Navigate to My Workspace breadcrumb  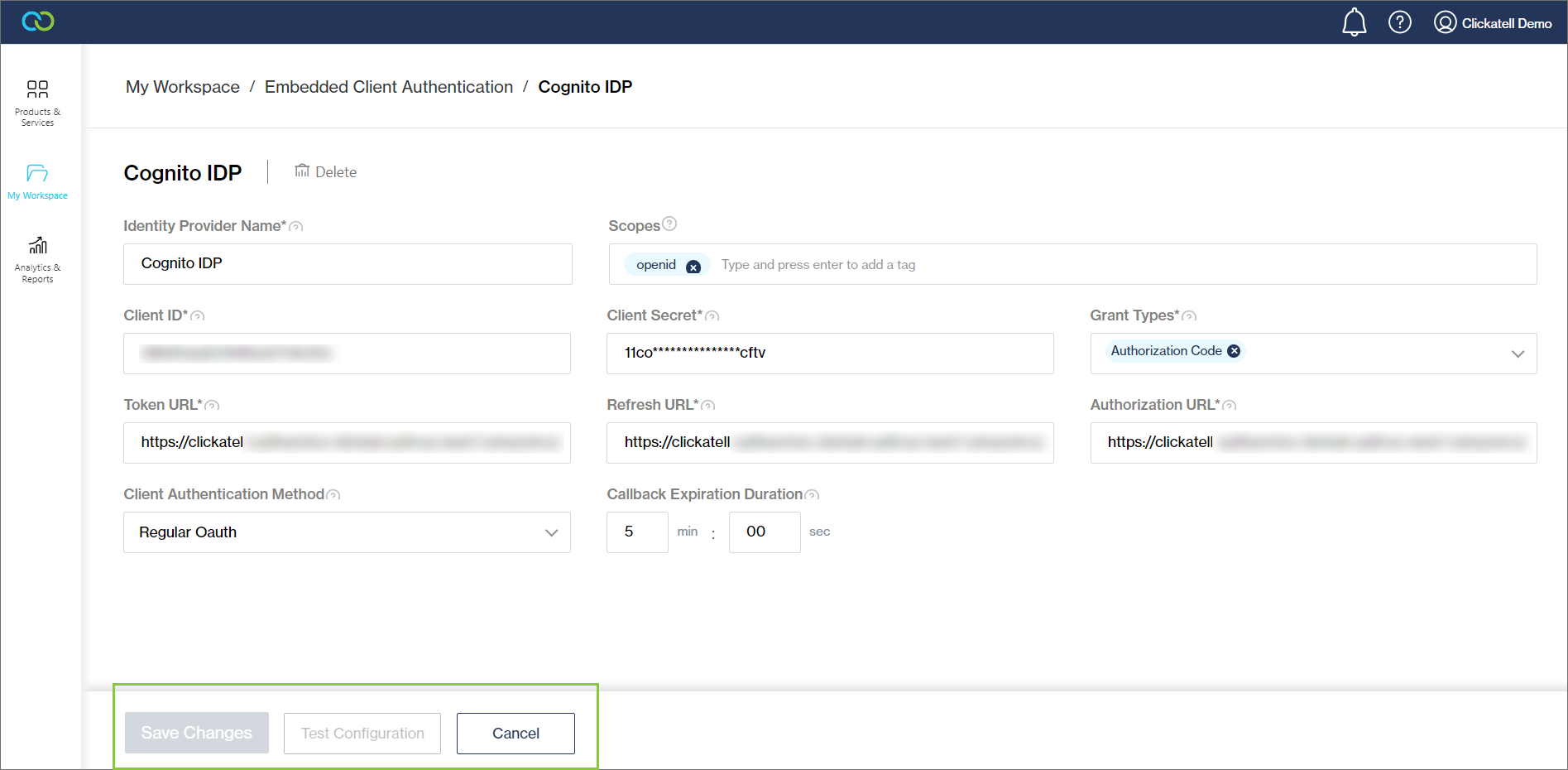182,86
